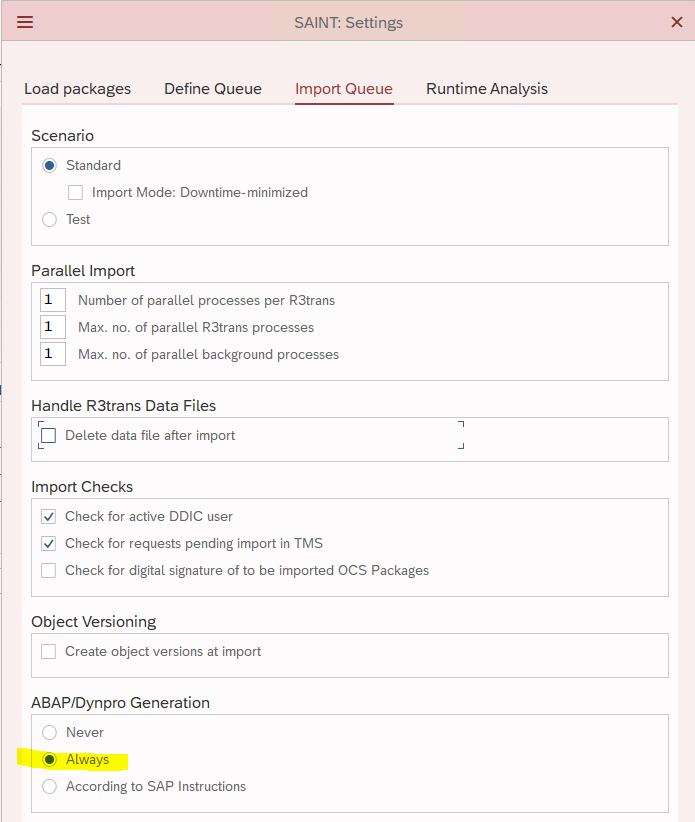Open the Define Queue tab
Screen dimensions: 695x822
point(213,89)
